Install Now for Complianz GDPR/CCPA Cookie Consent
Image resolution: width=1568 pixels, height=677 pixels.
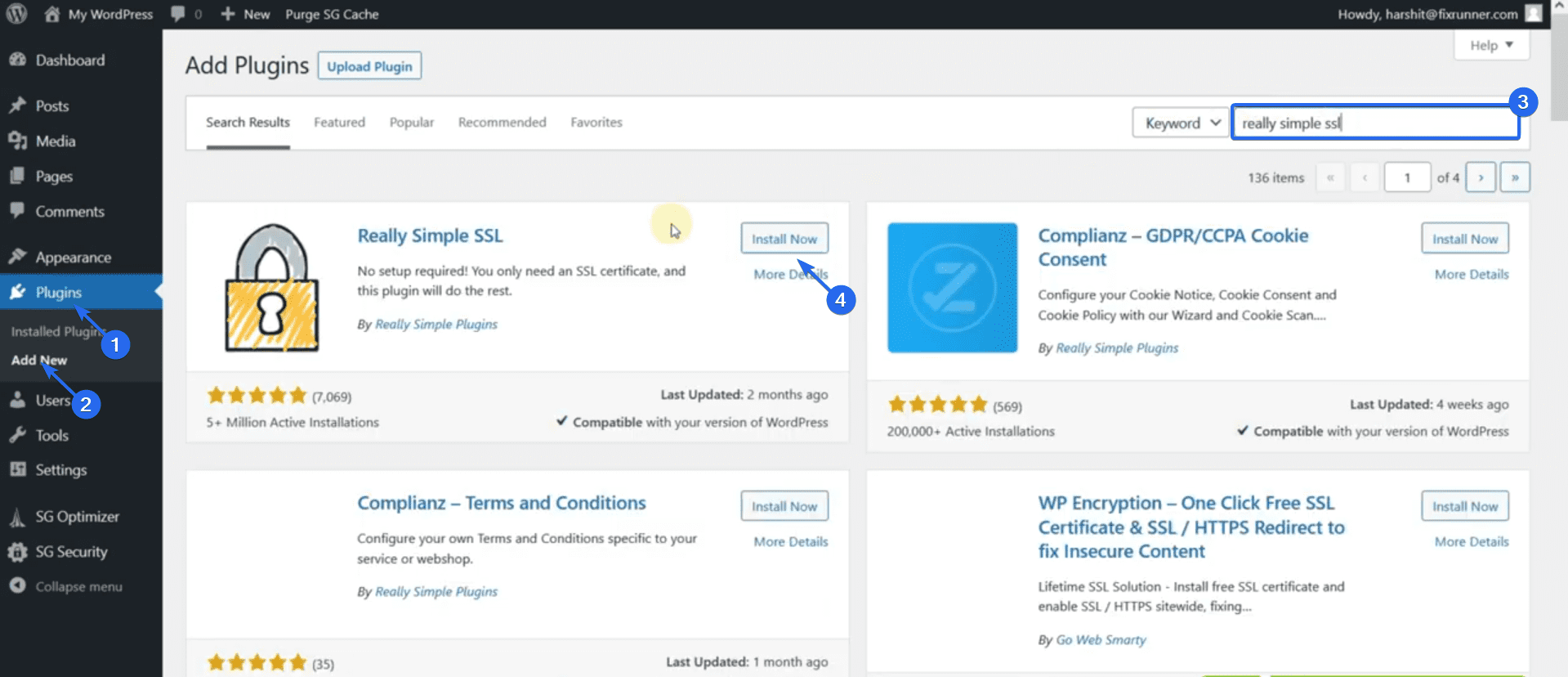[1465, 239]
